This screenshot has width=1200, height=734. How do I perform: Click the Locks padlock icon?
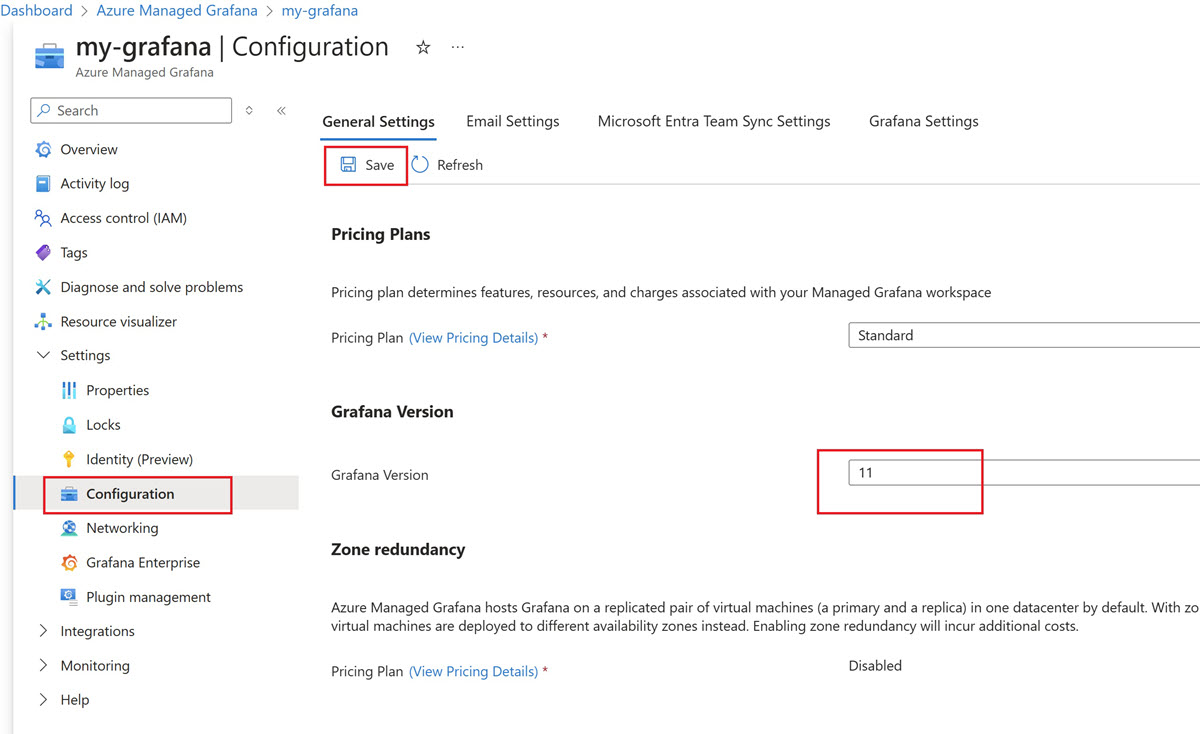[x=69, y=425]
